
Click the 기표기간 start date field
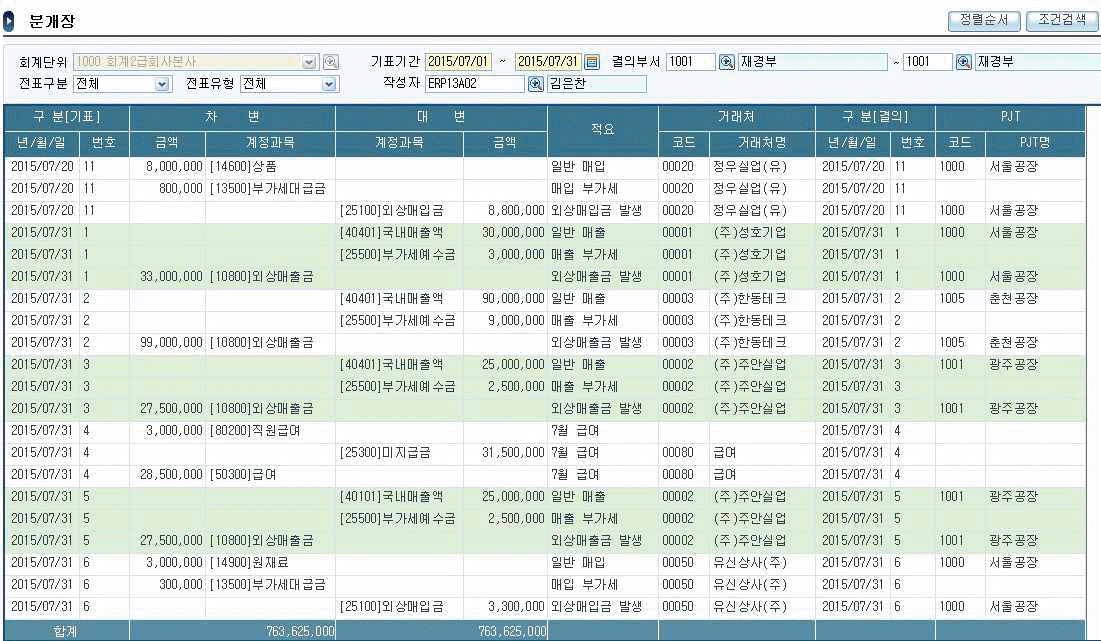(x=457, y=62)
